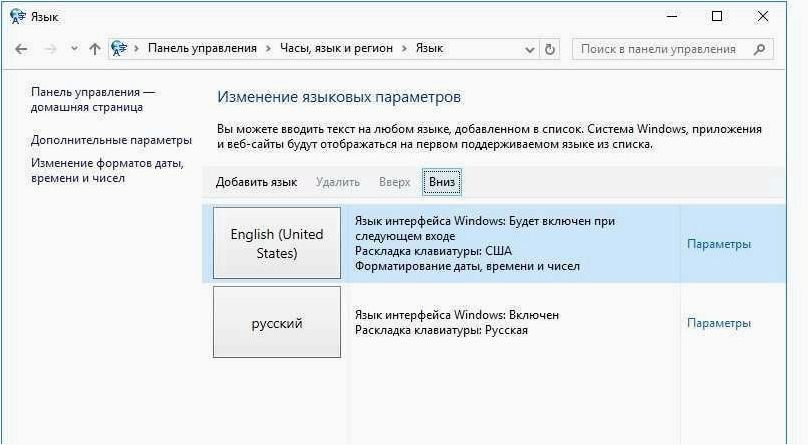Open Часы, язык и регион breadcrumb
The image size is (808, 445).
pyautogui.click(x=336, y=48)
